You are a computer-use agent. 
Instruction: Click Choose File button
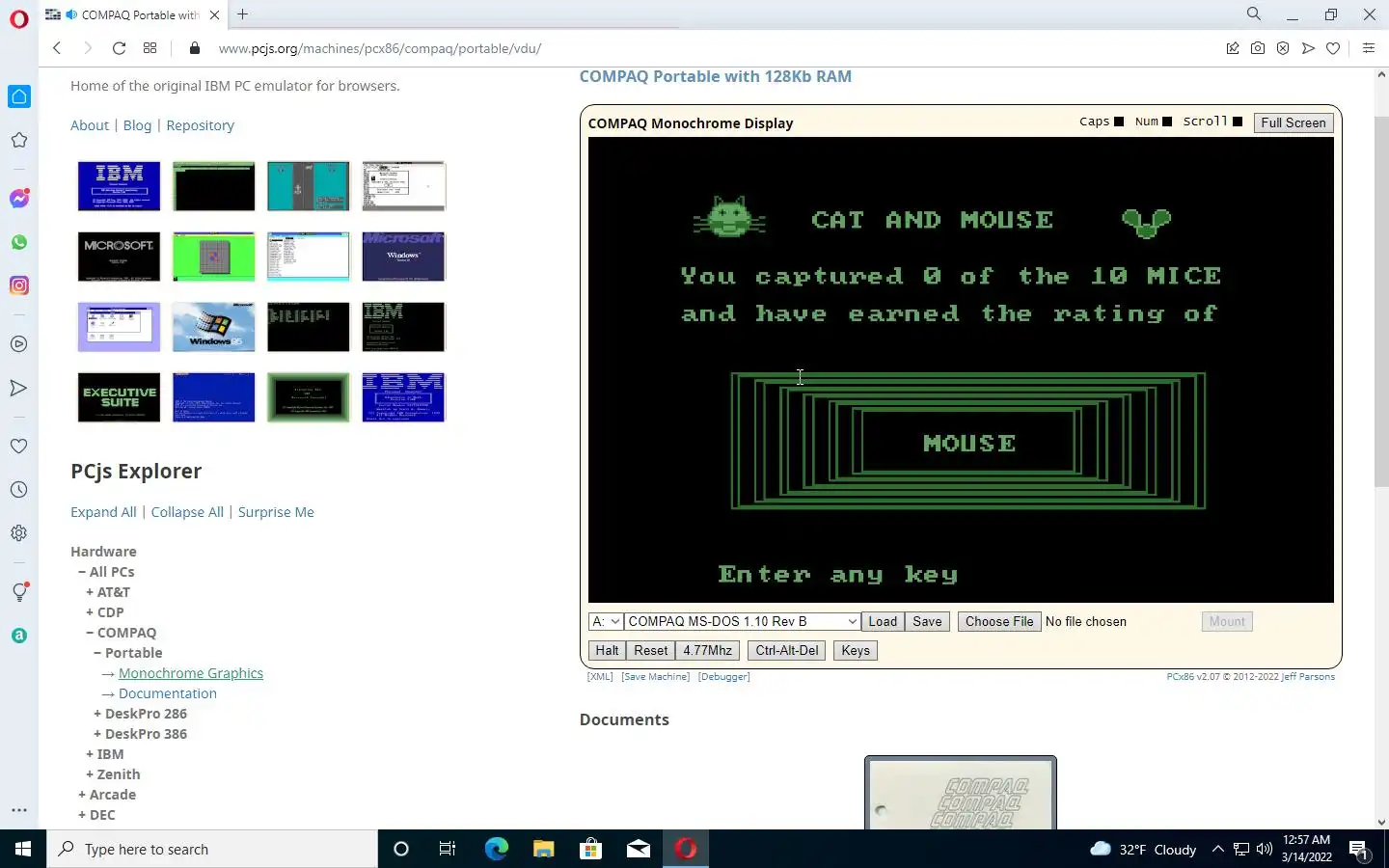[x=999, y=622]
